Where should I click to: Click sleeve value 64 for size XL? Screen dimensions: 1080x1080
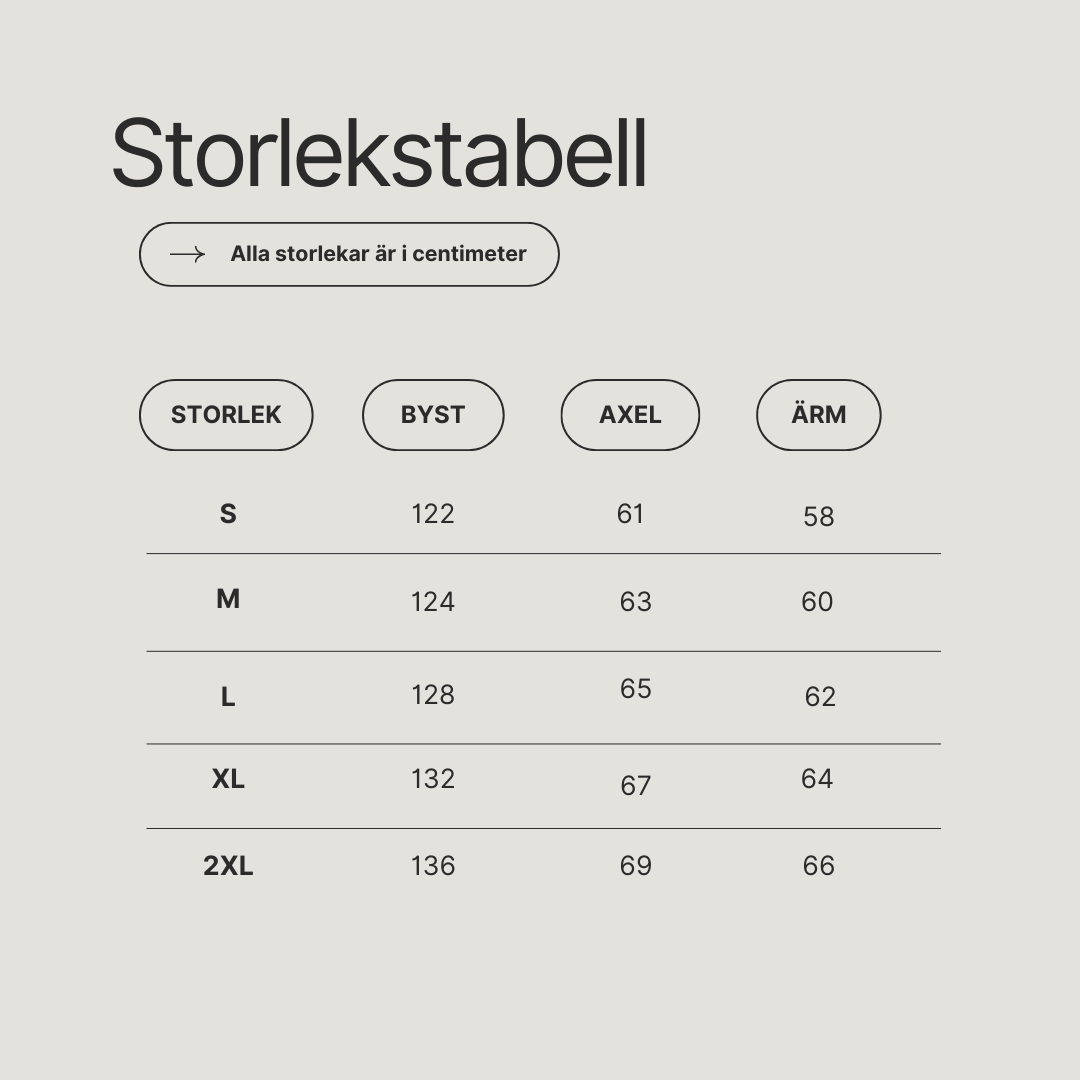pyautogui.click(x=818, y=779)
